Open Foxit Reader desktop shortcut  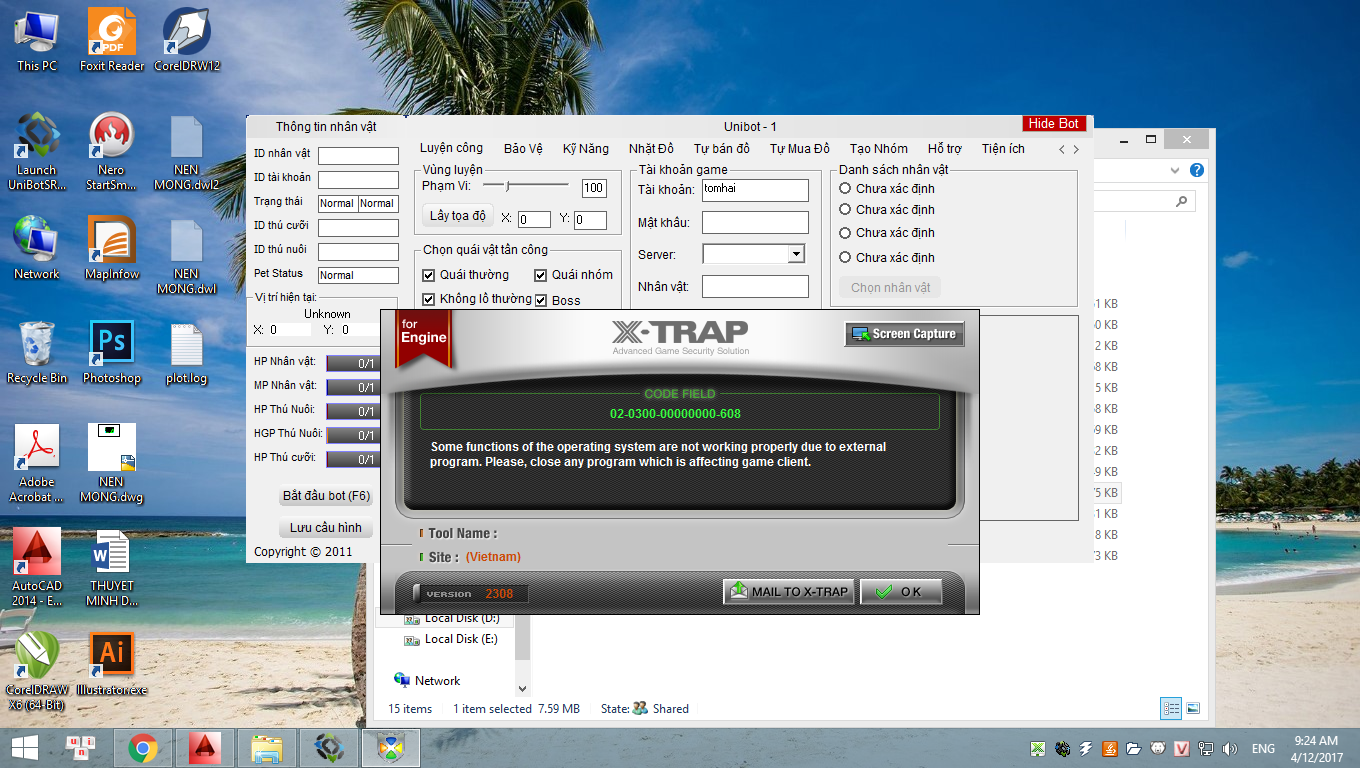[112, 40]
